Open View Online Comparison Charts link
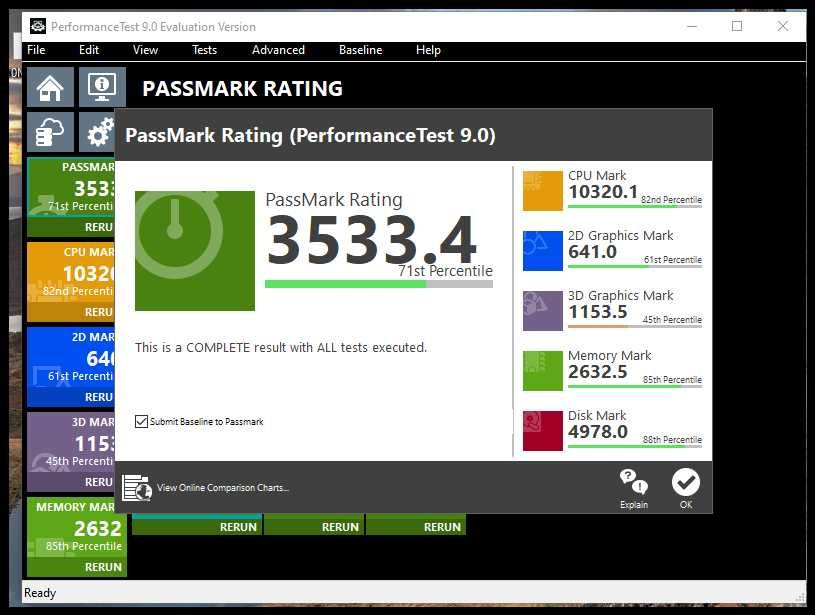815x615 pixels. pos(222,488)
